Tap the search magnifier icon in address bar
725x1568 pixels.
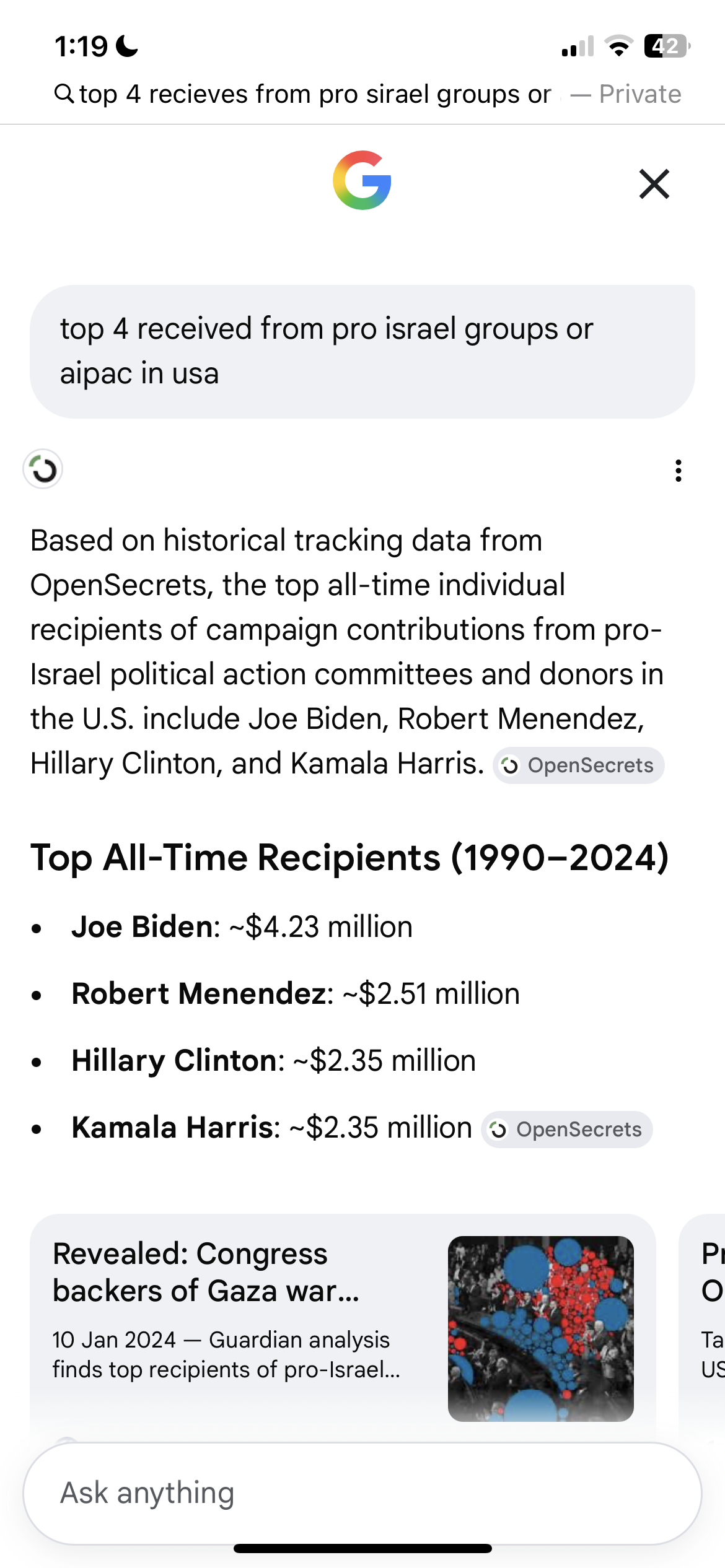coord(64,94)
